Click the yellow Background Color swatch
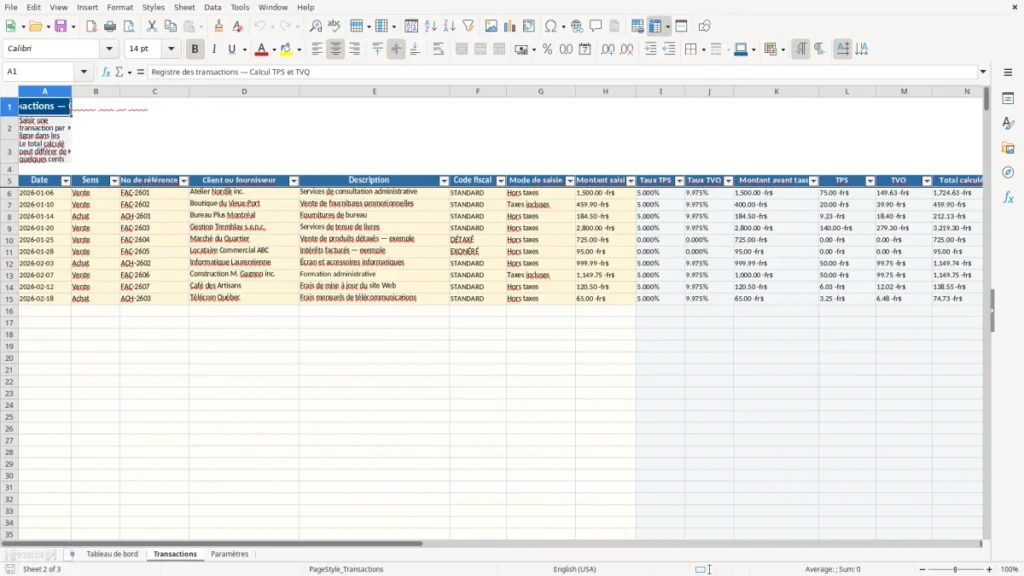 click(286, 49)
